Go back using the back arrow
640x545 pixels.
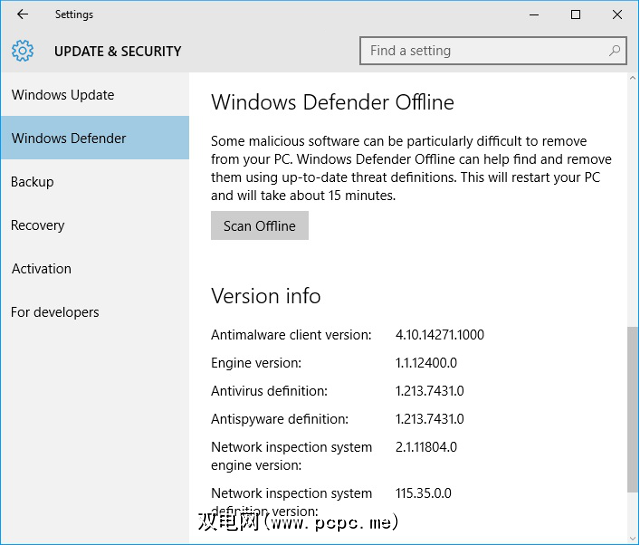(22, 14)
